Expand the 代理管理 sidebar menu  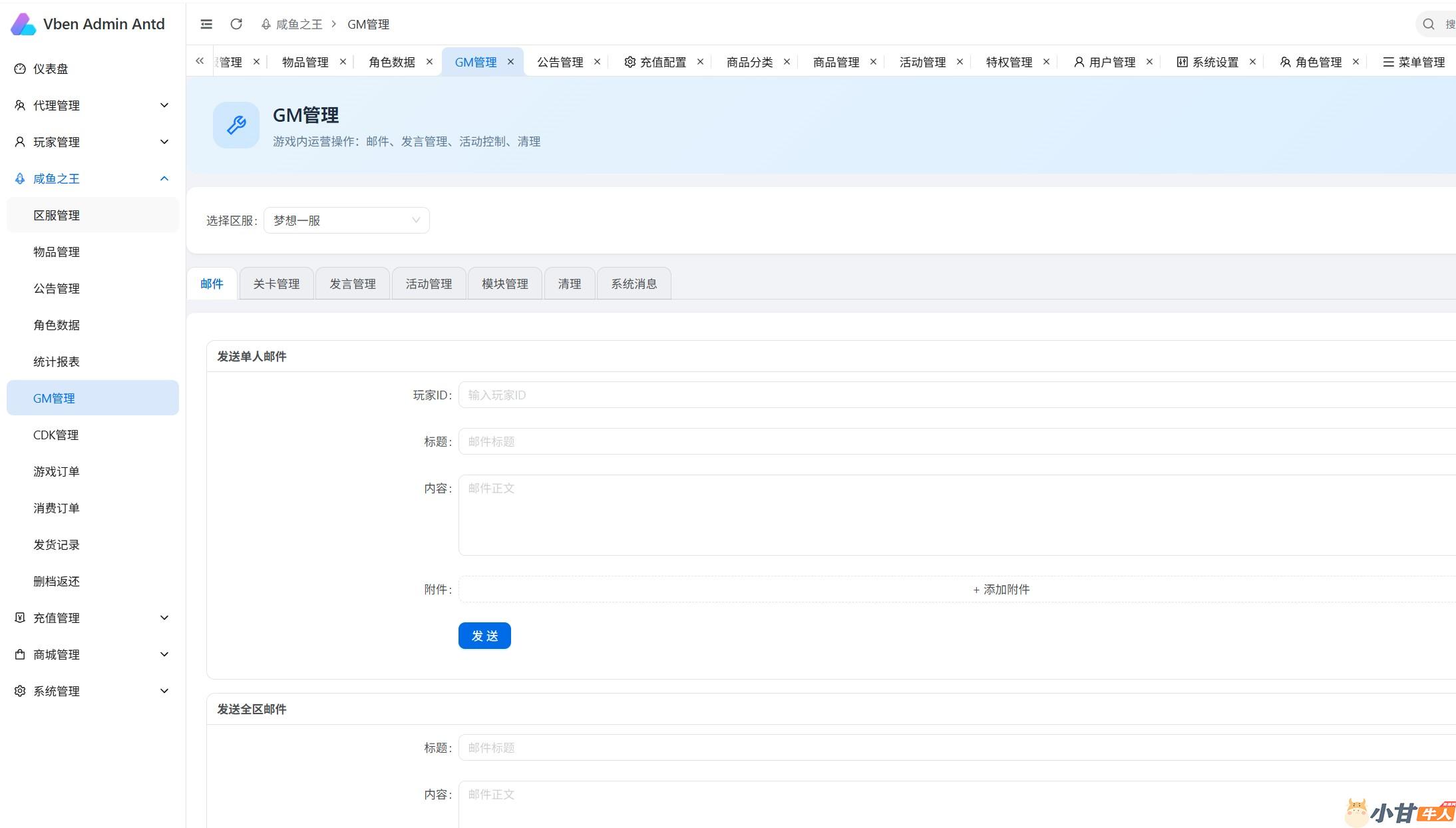[x=93, y=105]
